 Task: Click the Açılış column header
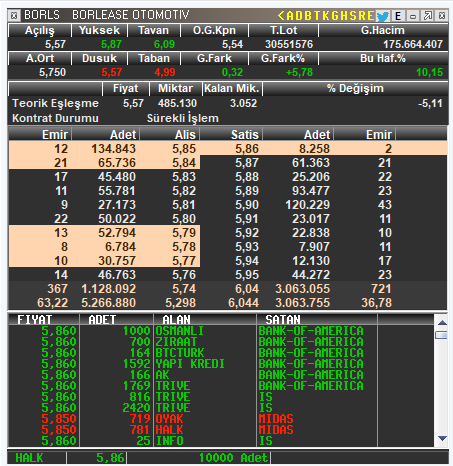coord(40,30)
